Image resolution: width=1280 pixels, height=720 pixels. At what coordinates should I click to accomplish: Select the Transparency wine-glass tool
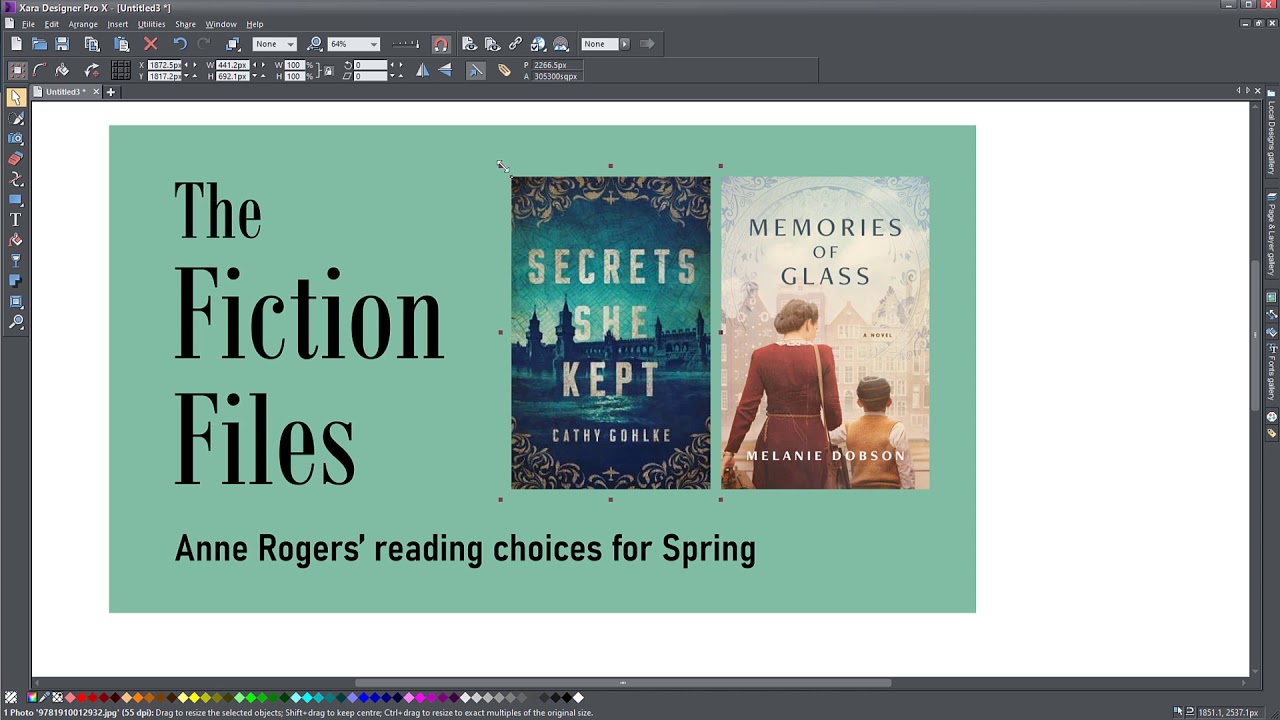tap(16, 261)
